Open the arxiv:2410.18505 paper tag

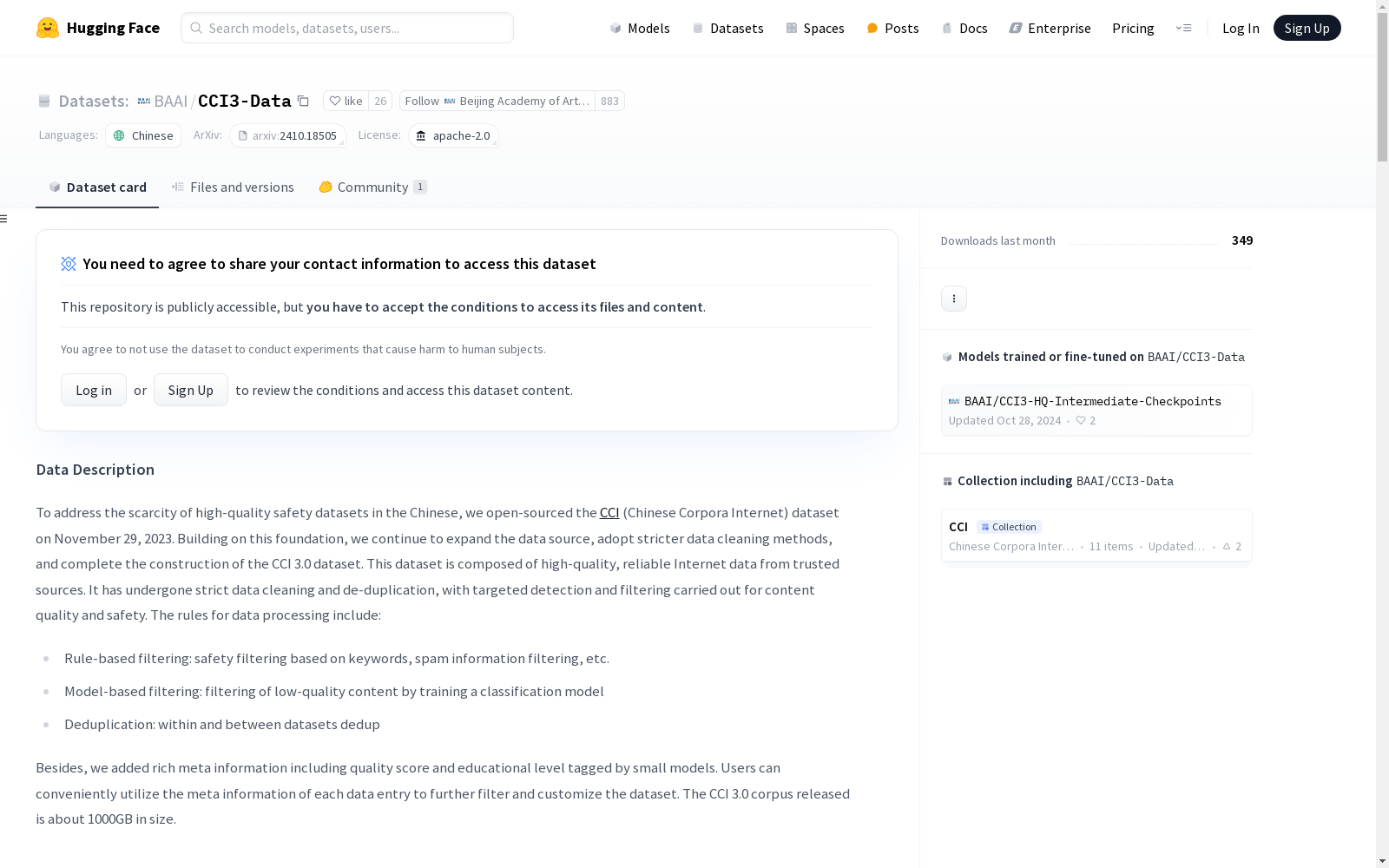[x=287, y=136]
